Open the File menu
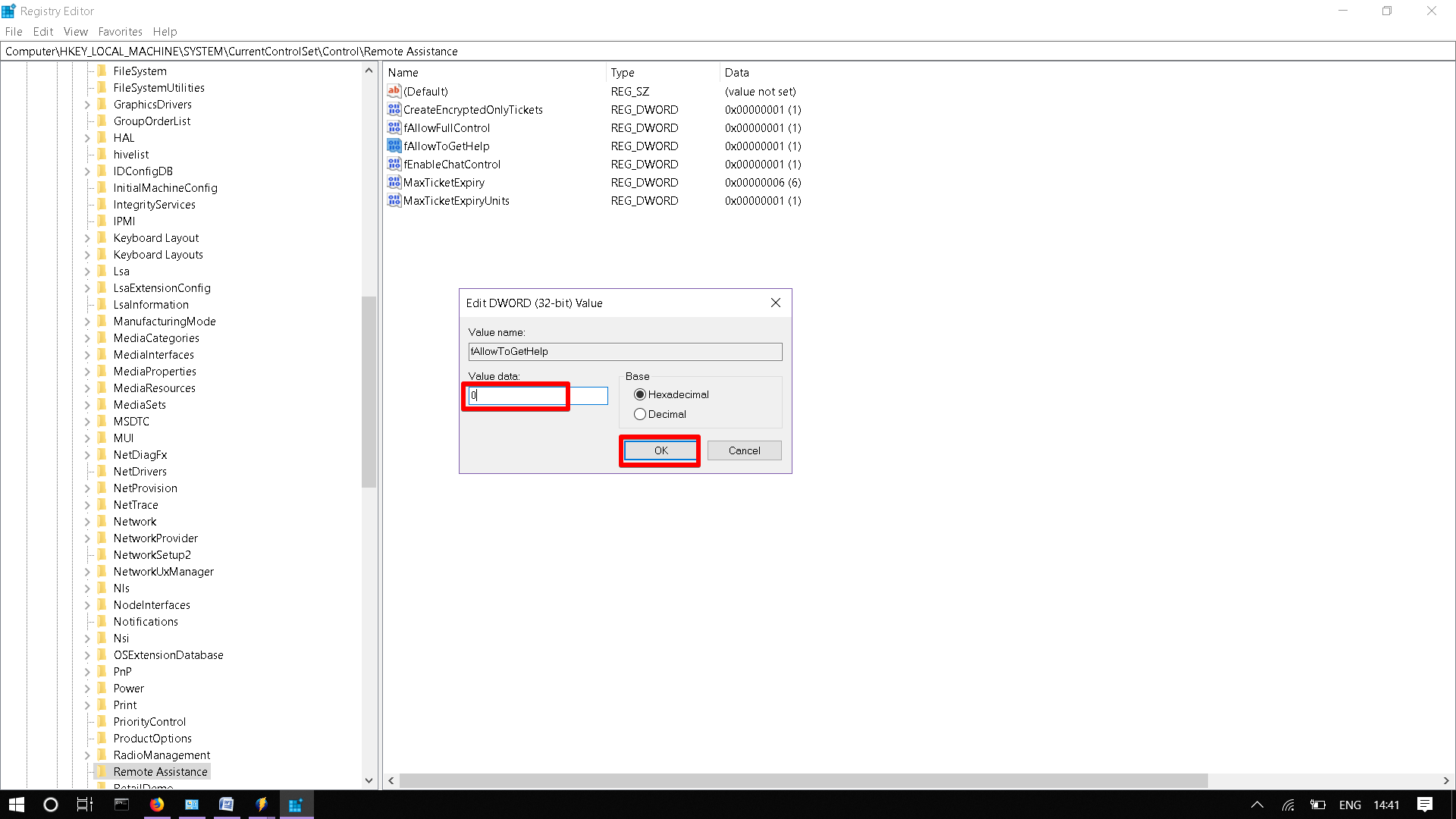 [x=14, y=31]
